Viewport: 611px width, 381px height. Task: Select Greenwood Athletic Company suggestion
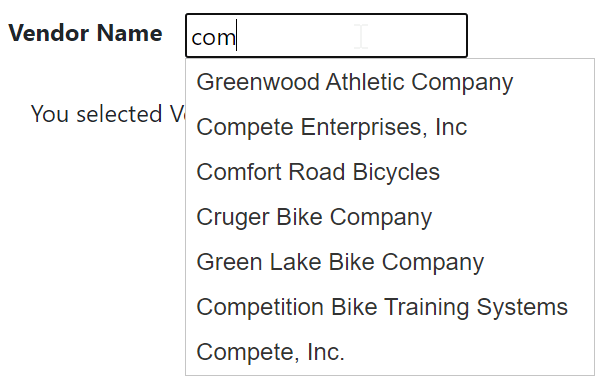tap(390, 82)
